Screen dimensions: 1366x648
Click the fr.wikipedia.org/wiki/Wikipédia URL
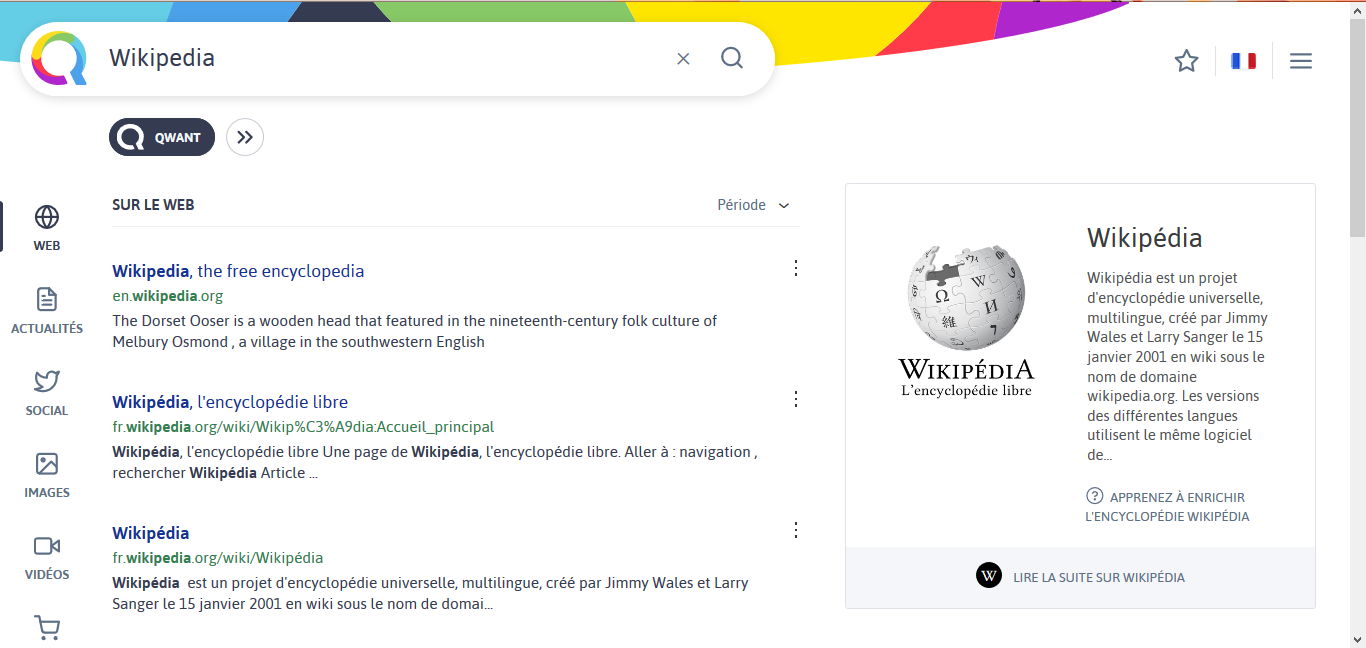pos(217,558)
